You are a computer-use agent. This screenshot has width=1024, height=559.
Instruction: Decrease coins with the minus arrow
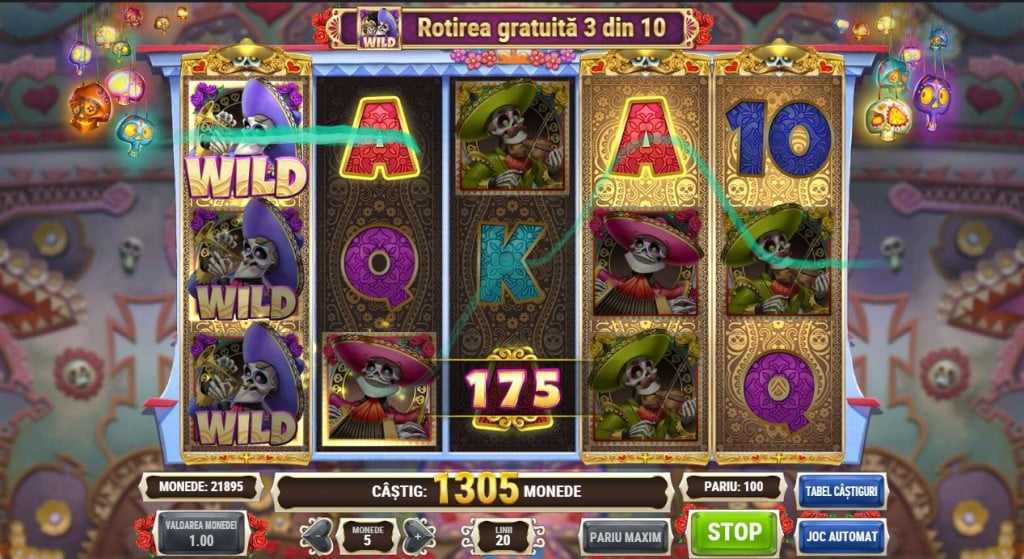point(317,537)
